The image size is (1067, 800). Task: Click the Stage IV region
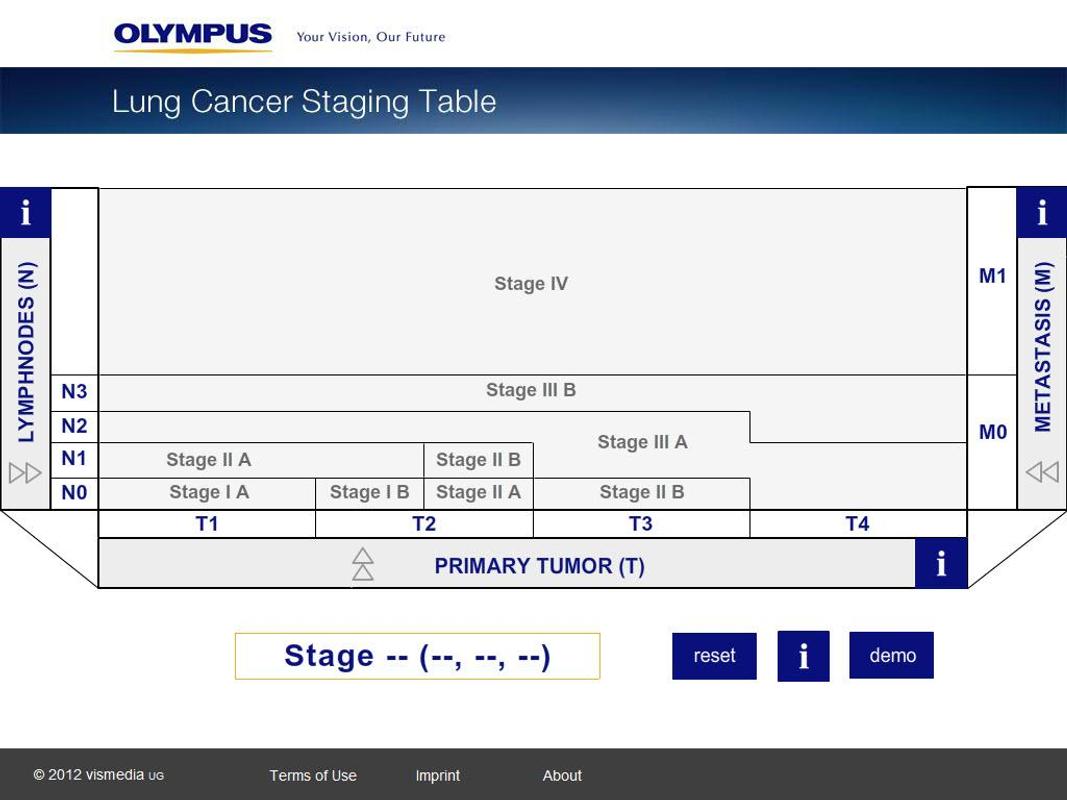point(531,283)
